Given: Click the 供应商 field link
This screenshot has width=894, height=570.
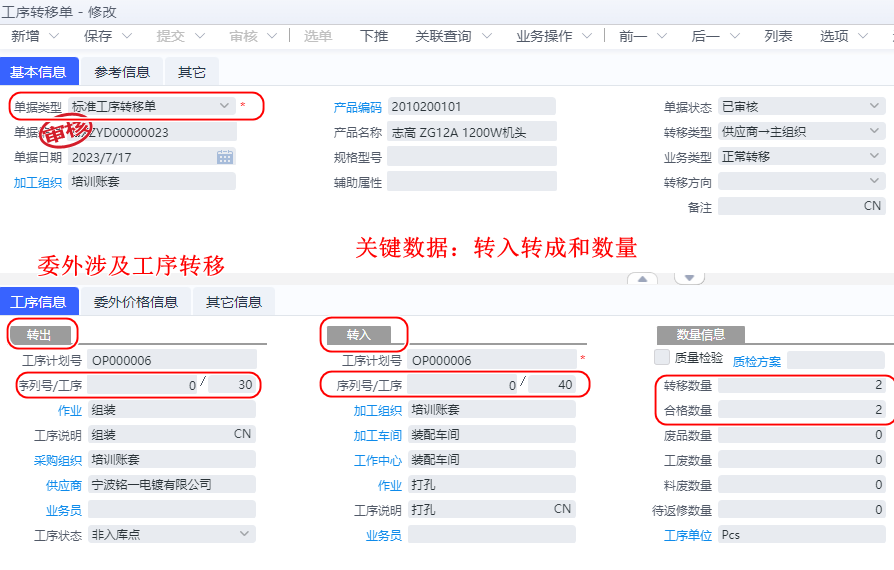Looking at the screenshot, I should click(x=63, y=485).
